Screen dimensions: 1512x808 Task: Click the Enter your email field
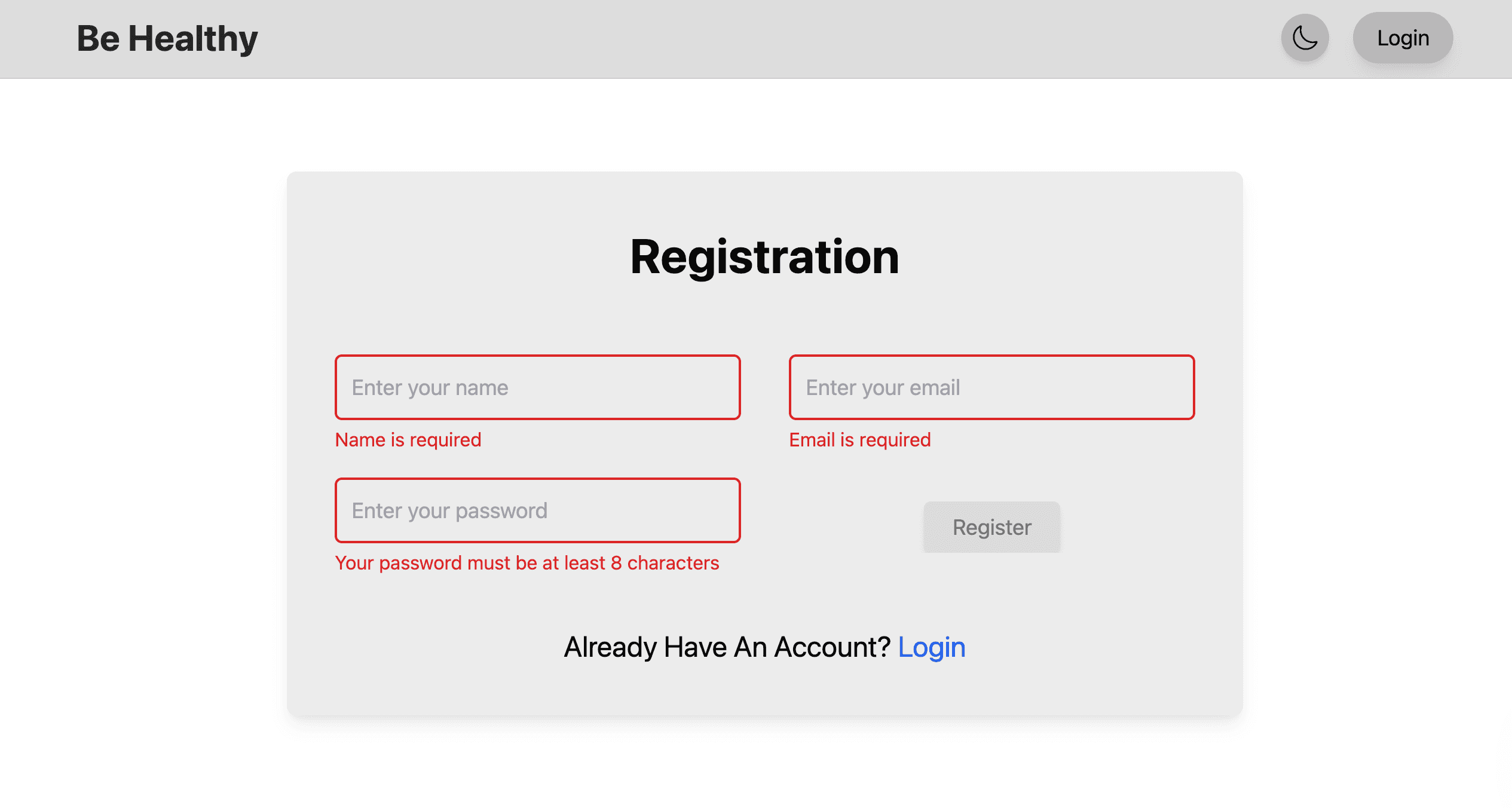coord(990,387)
